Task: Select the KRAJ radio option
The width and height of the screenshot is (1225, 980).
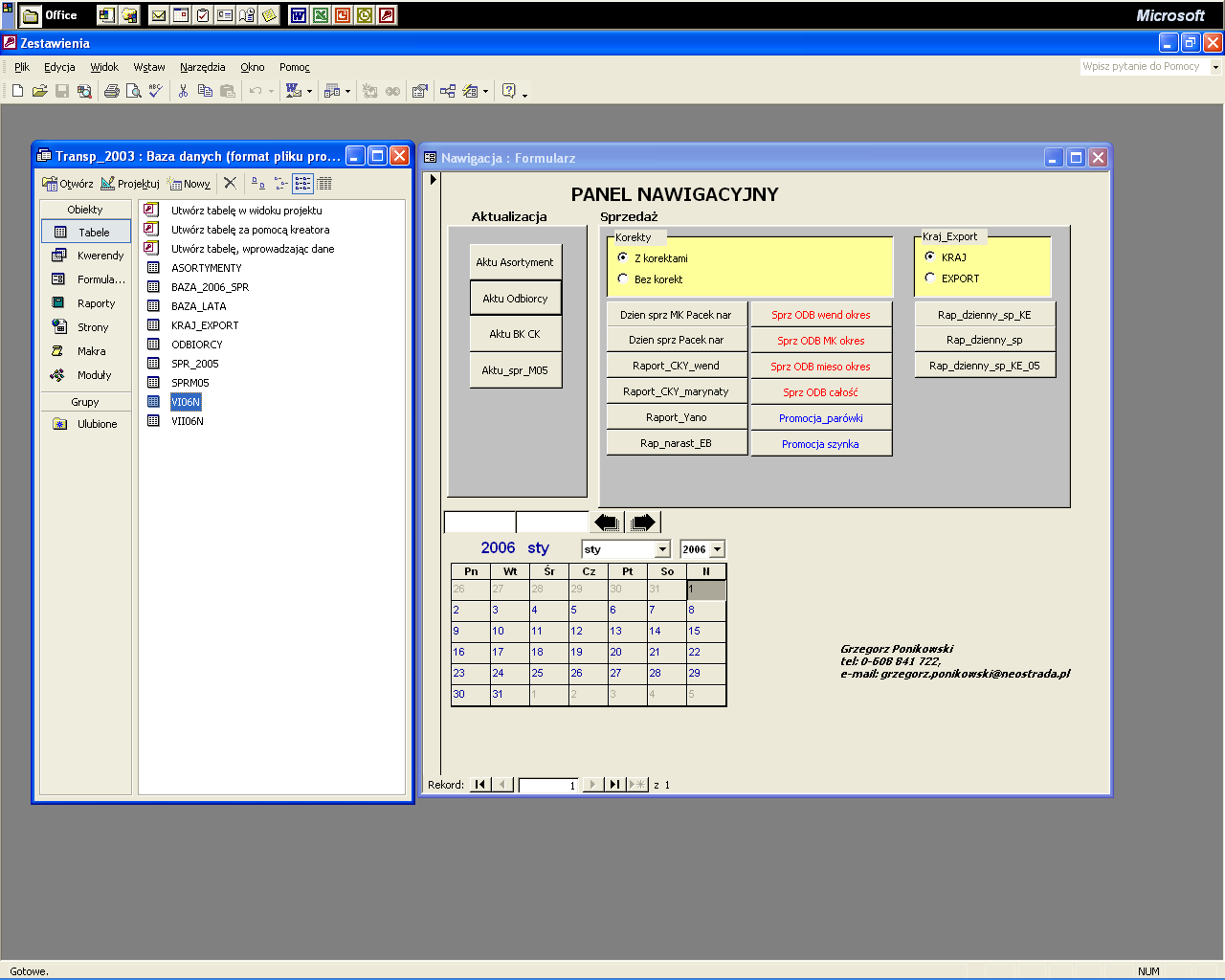Action: tap(930, 256)
